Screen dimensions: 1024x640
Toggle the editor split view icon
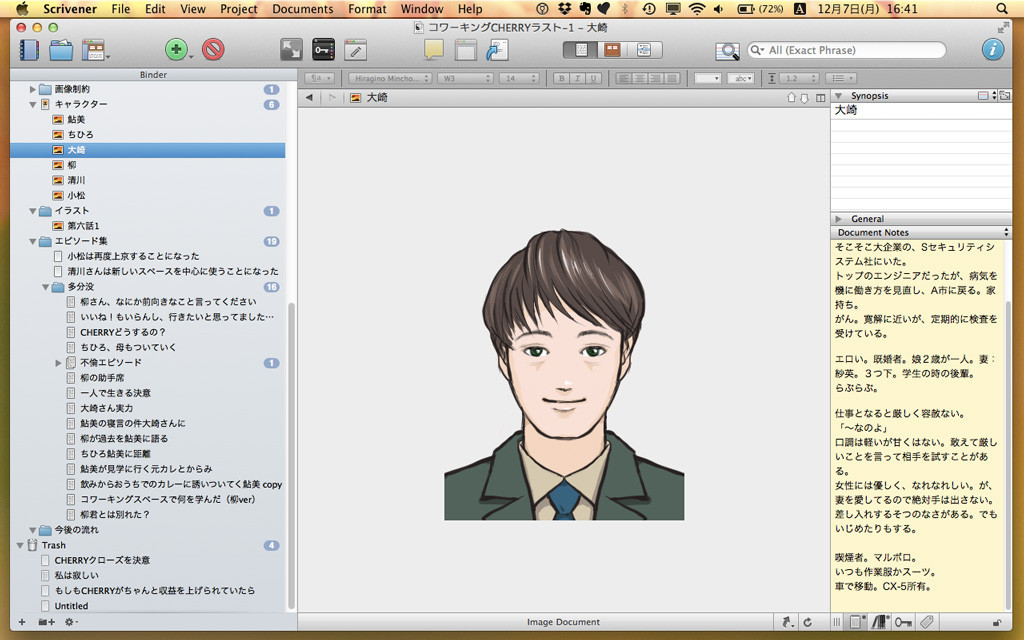pyautogui.click(x=820, y=97)
